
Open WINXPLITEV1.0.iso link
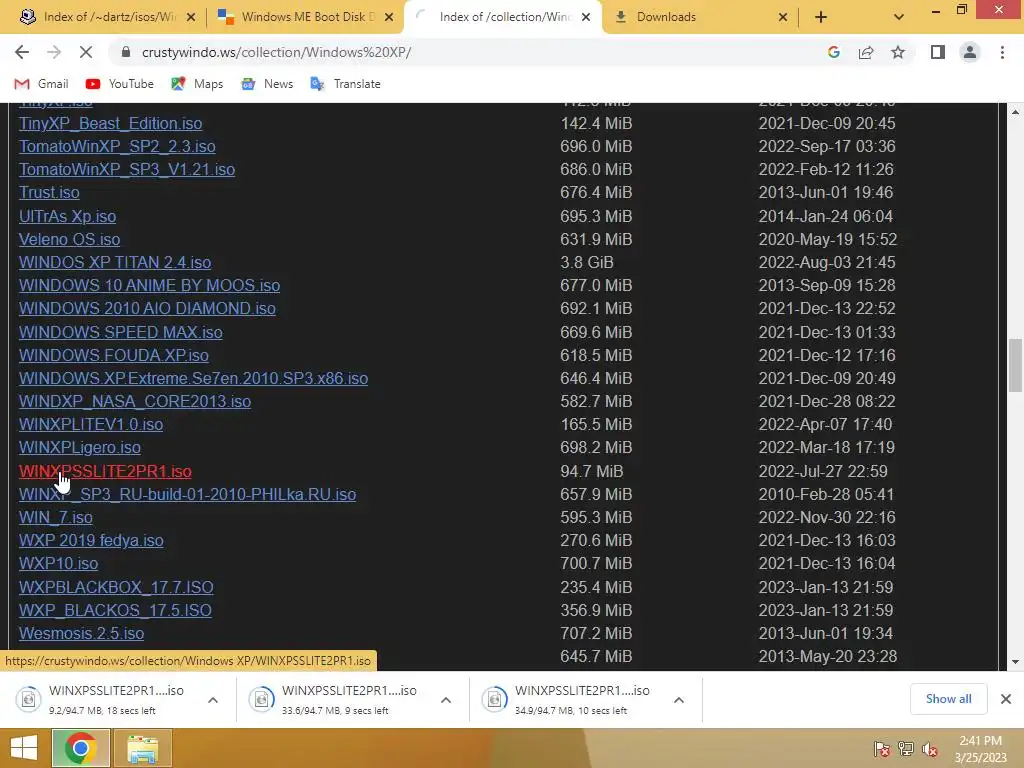point(91,424)
